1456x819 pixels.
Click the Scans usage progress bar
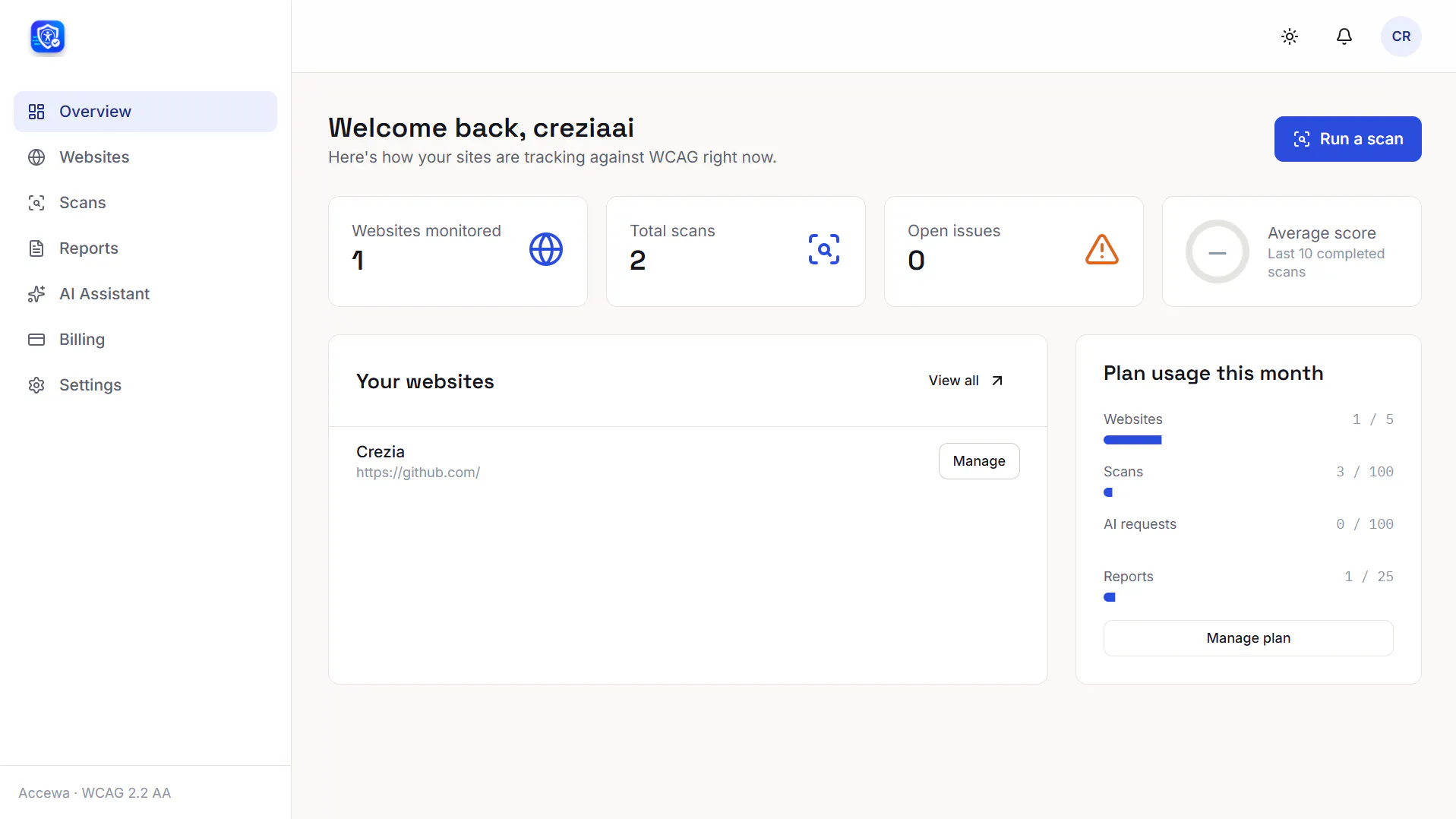tap(1248, 492)
